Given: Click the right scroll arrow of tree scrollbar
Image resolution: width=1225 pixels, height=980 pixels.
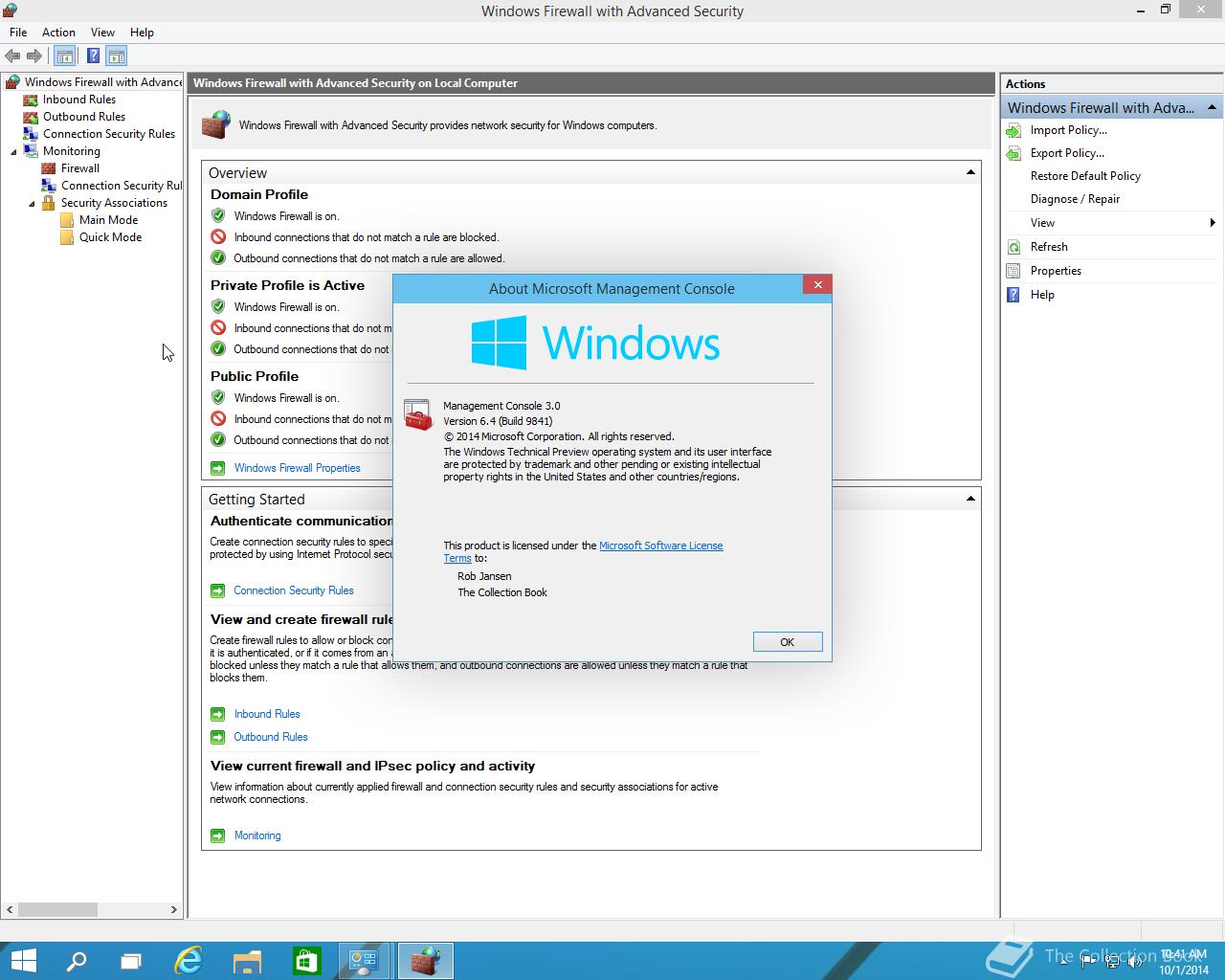Looking at the screenshot, I should (x=174, y=909).
